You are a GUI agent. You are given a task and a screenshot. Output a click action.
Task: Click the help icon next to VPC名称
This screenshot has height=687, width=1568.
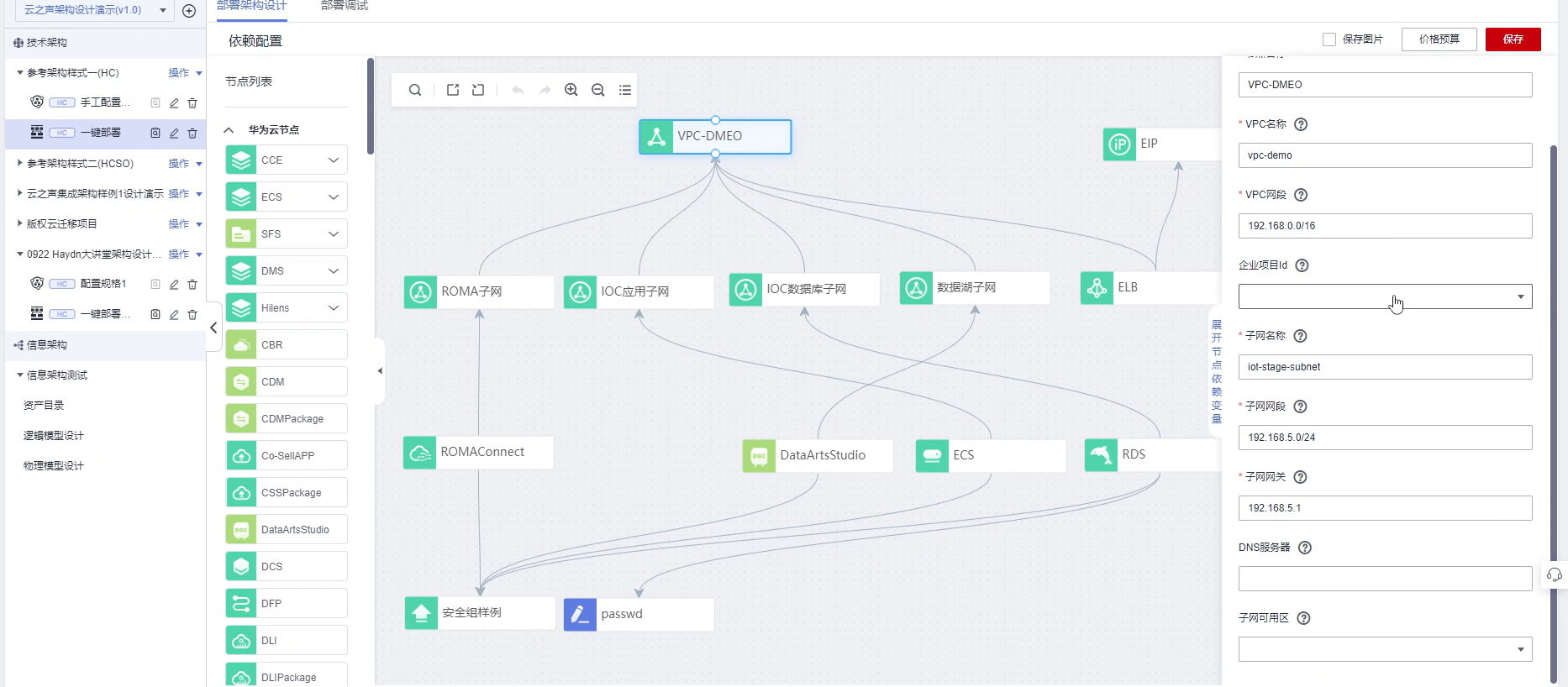pos(1301,124)
